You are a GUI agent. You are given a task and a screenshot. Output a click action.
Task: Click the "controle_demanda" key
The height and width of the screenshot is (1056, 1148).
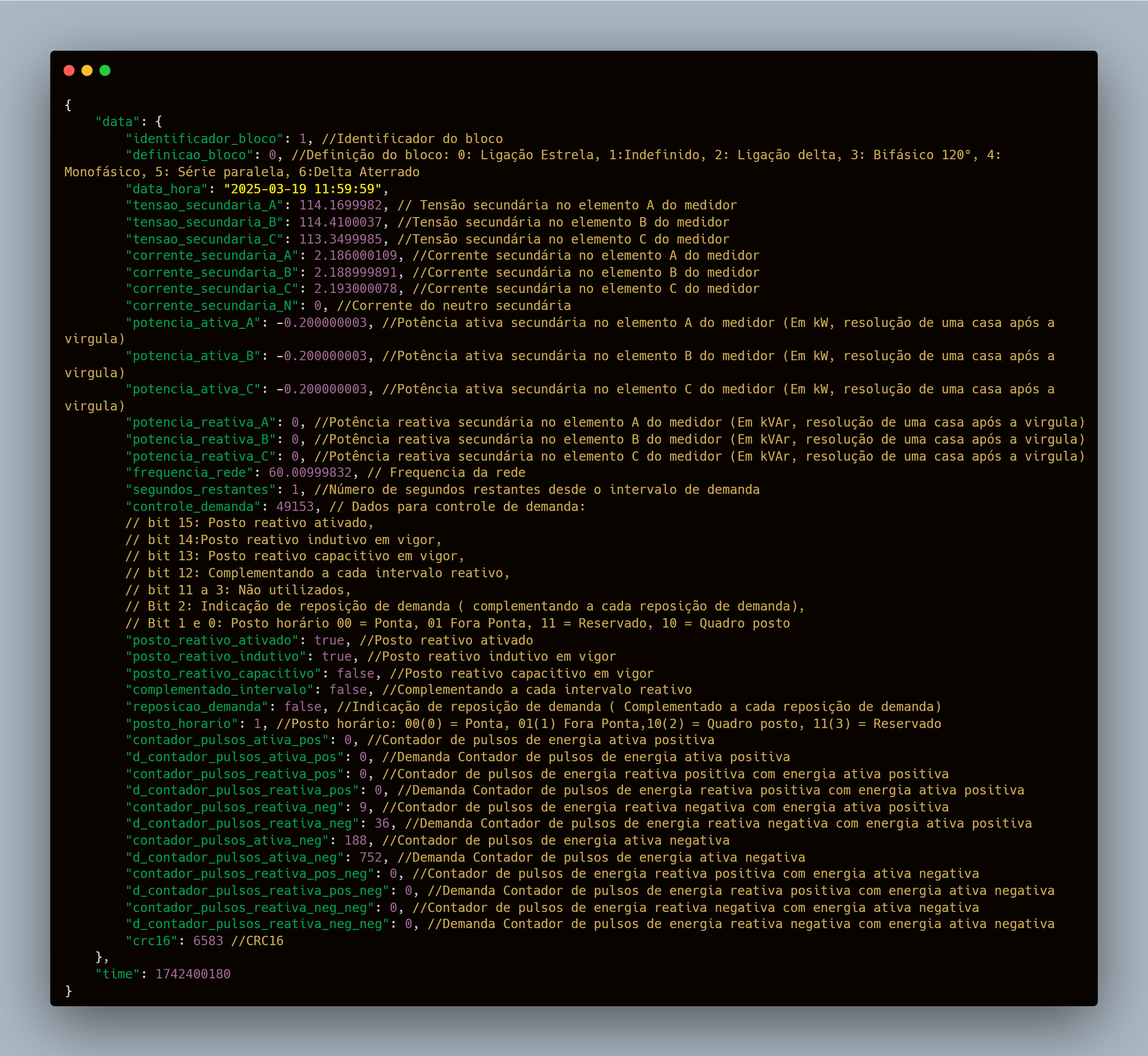[193, 507]
